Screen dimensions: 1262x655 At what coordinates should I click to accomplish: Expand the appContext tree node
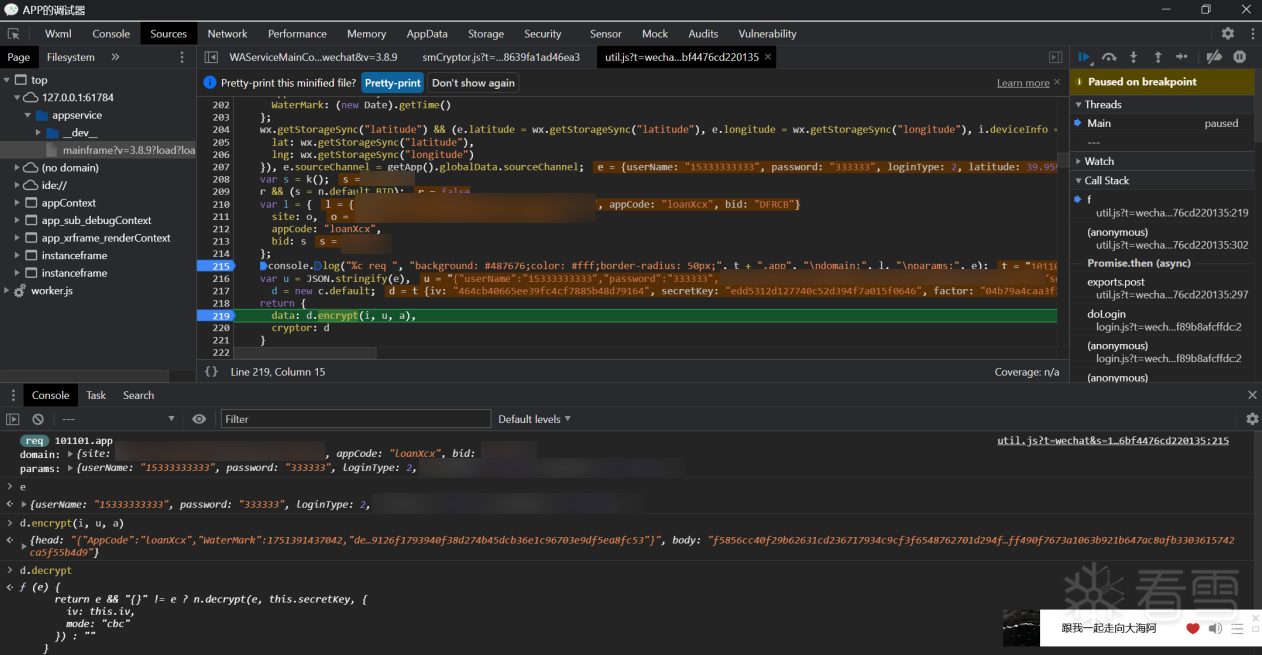point(18,203)
